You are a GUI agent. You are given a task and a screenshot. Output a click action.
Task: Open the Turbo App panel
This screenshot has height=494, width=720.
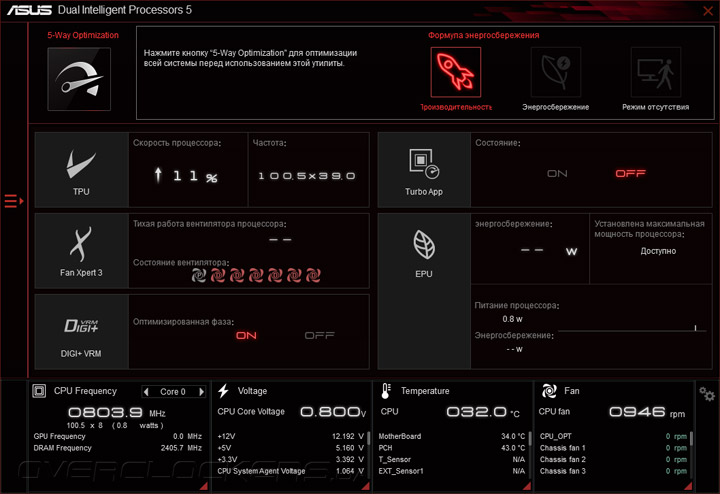424,170
